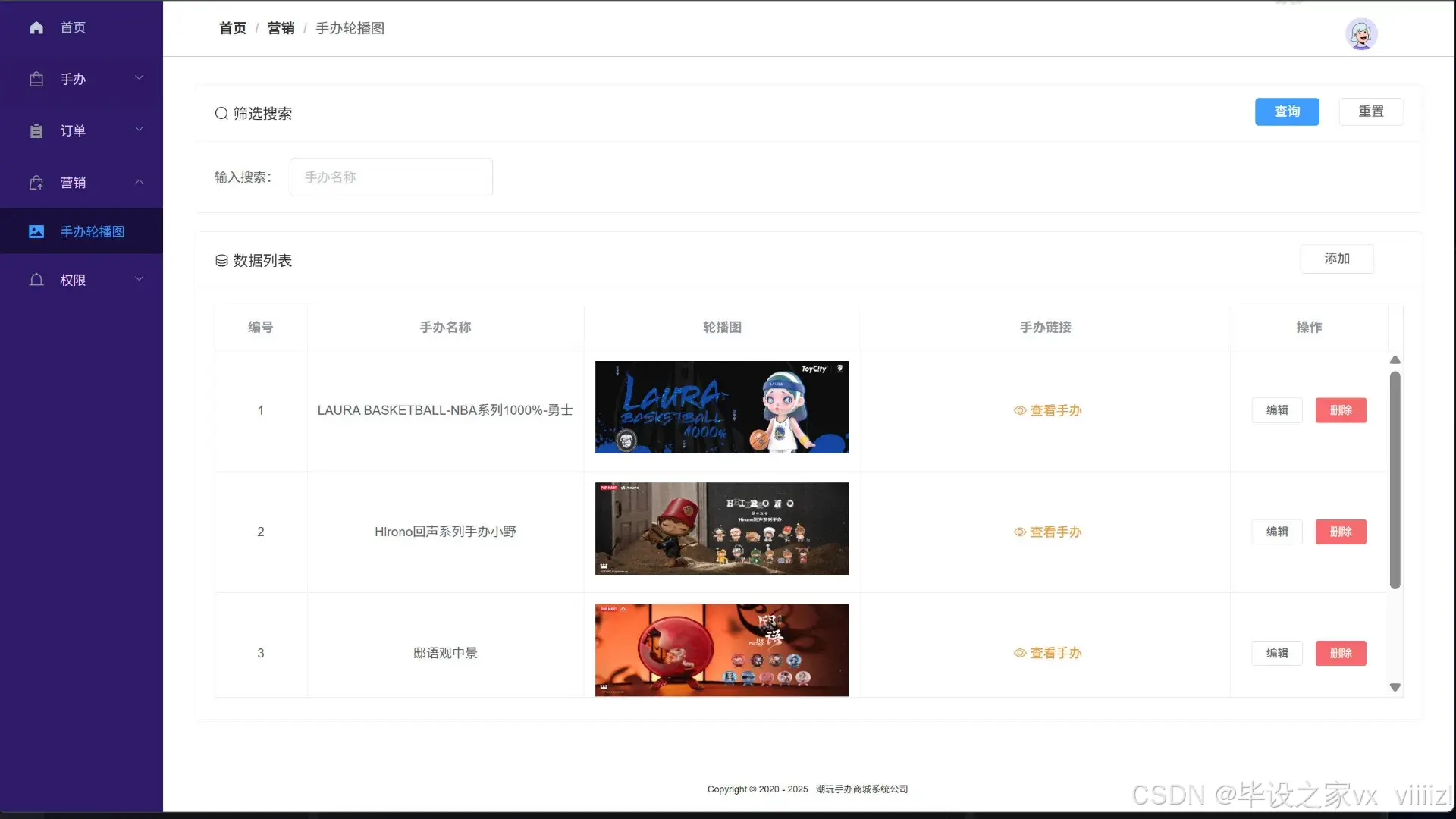Click the 邸语观中景 banner thumbnail
Screen dimensions: 1456x819
click(x=722, y=650)
